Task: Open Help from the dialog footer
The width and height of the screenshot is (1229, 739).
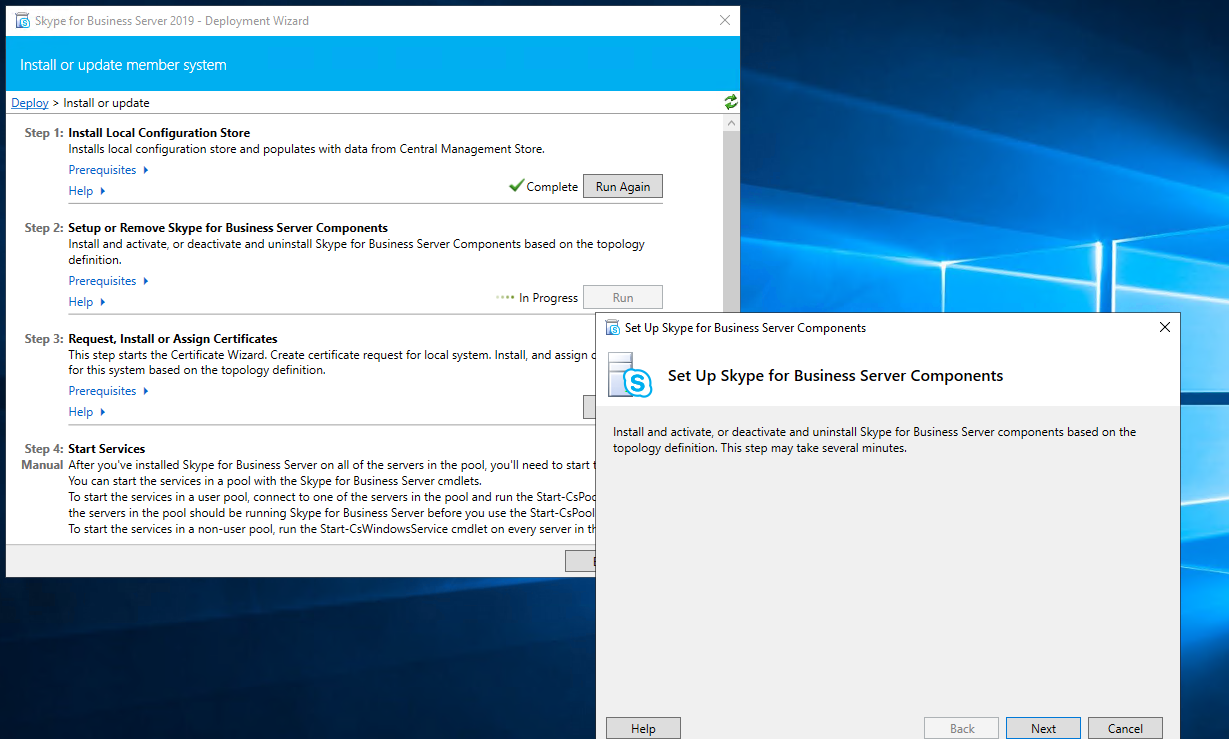Action: pyautogui.click(x=643, y=728)
